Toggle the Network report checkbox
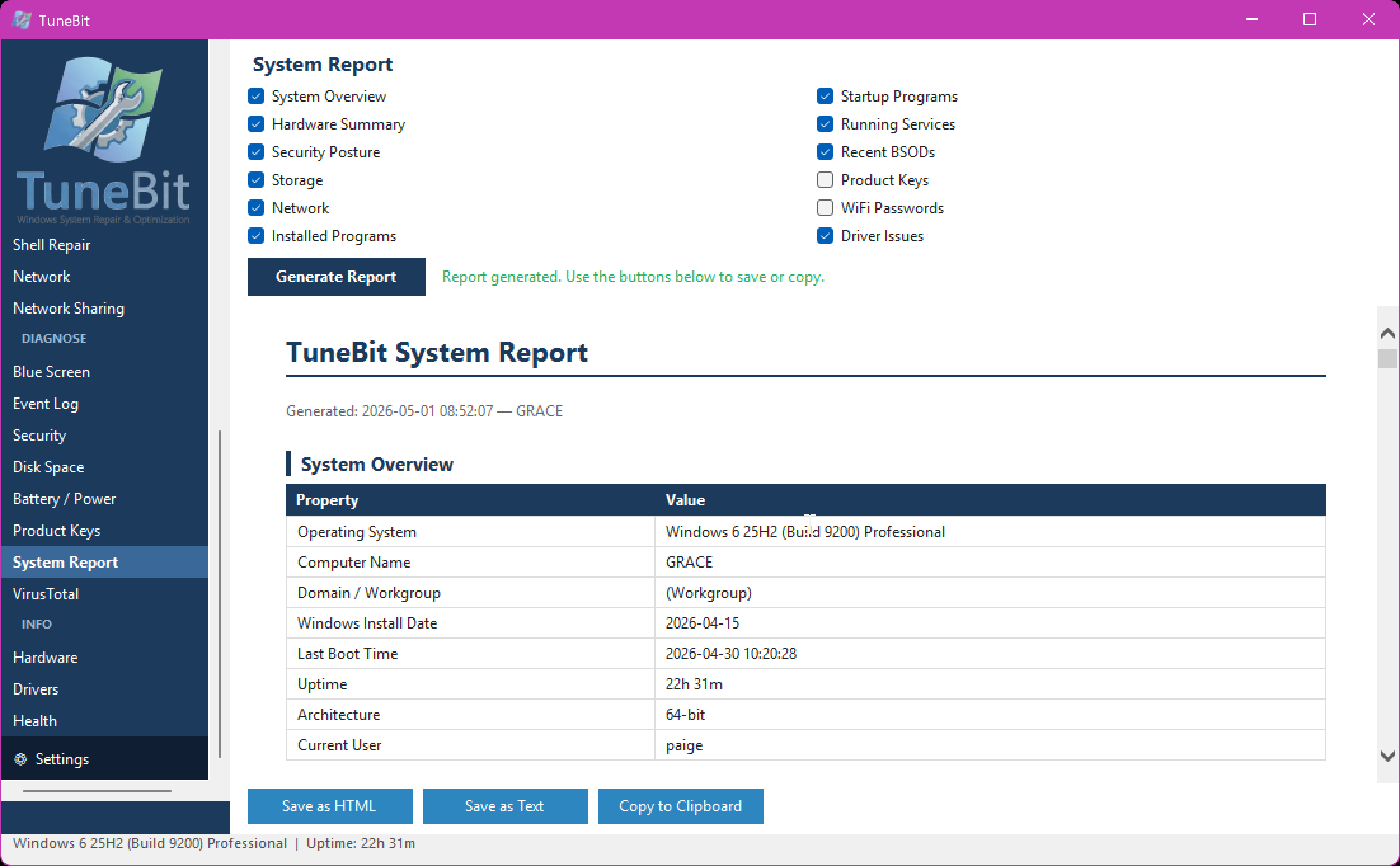 point(256,208)
